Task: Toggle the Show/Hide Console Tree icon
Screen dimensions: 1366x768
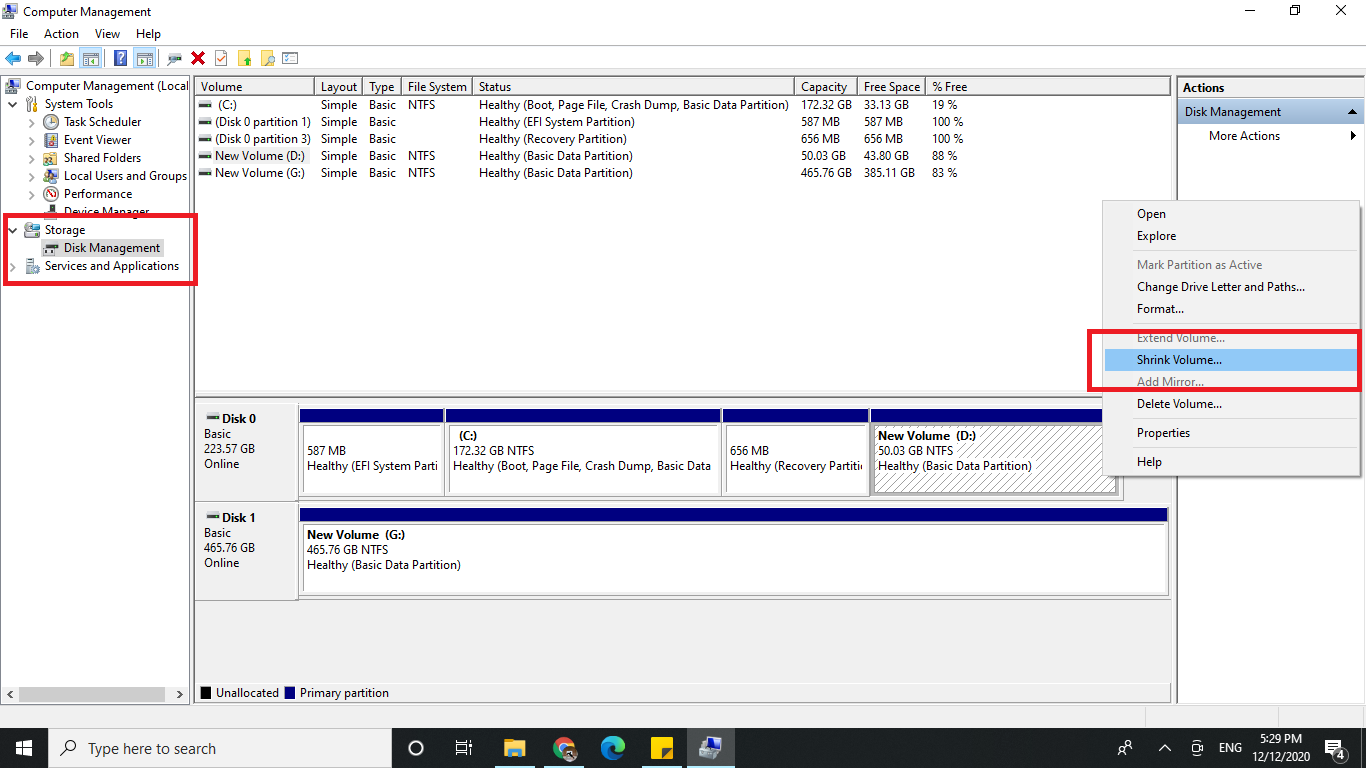Action: (x=91, y=59)
